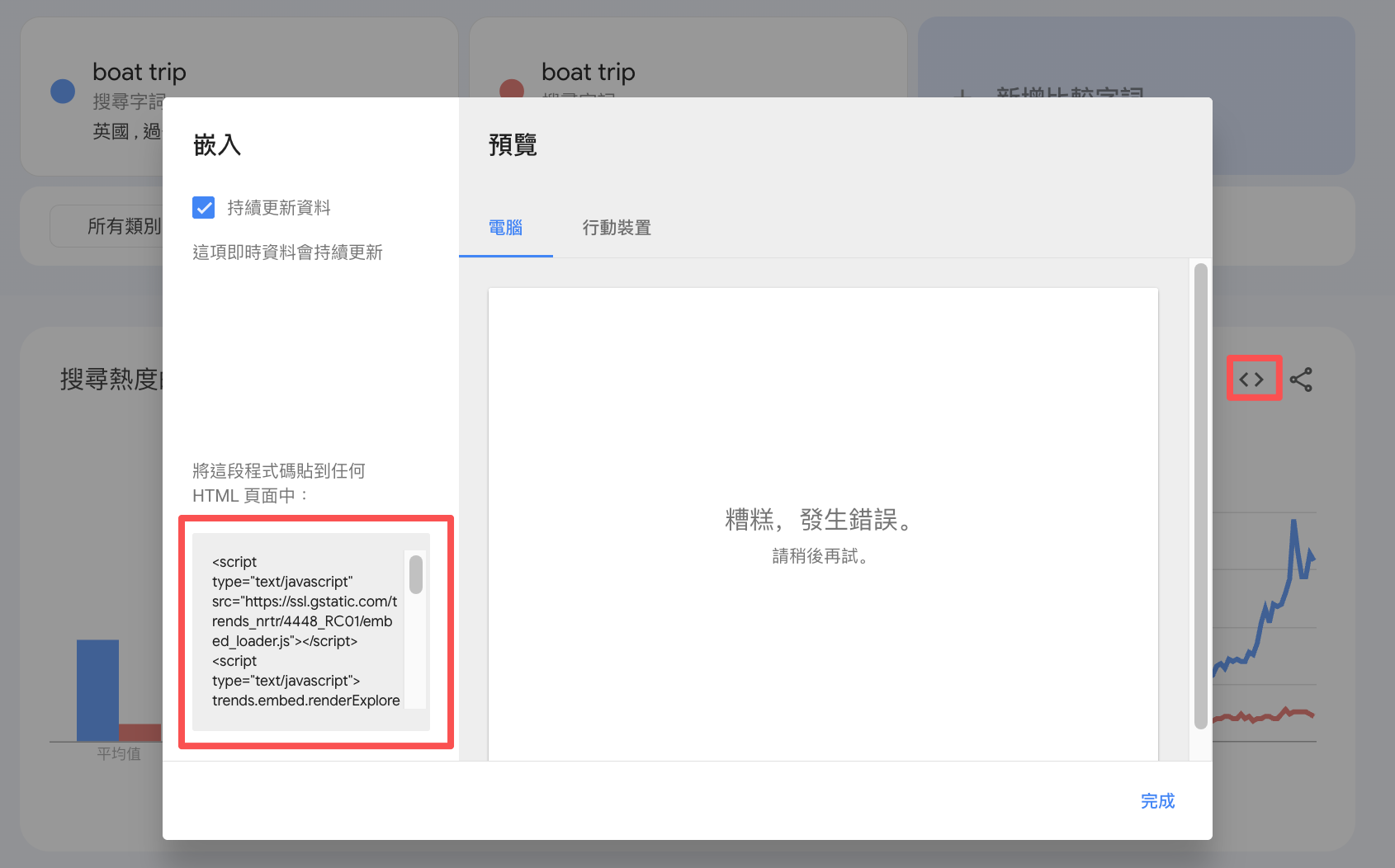
Task: Click the blue dot beside first boat trip
Action: point(63,91)
